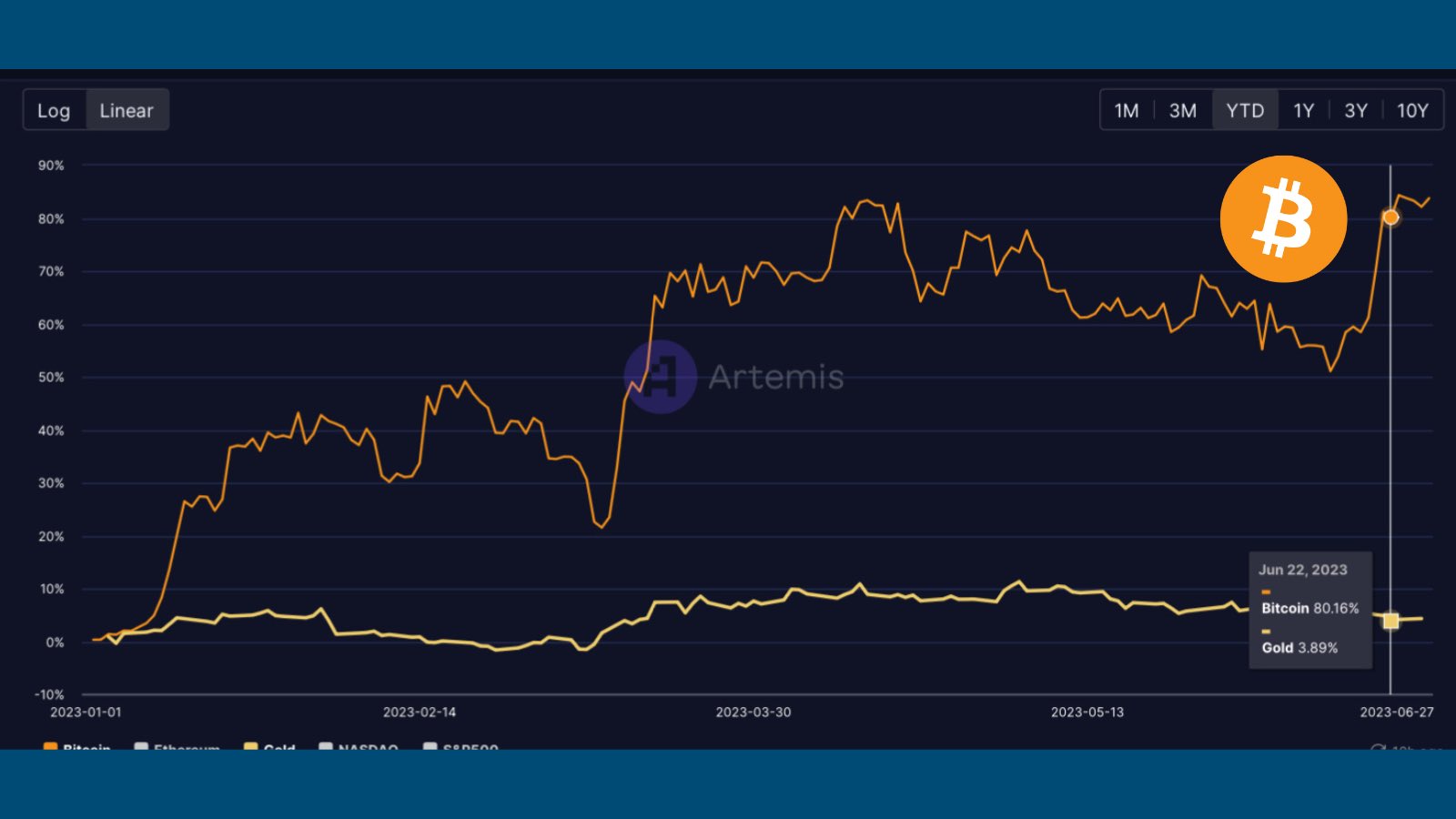Viewport: 1456px width, 819px height.
Task: Click the 2023-05-13 x-axis date
Action: tap(1087, 712)
